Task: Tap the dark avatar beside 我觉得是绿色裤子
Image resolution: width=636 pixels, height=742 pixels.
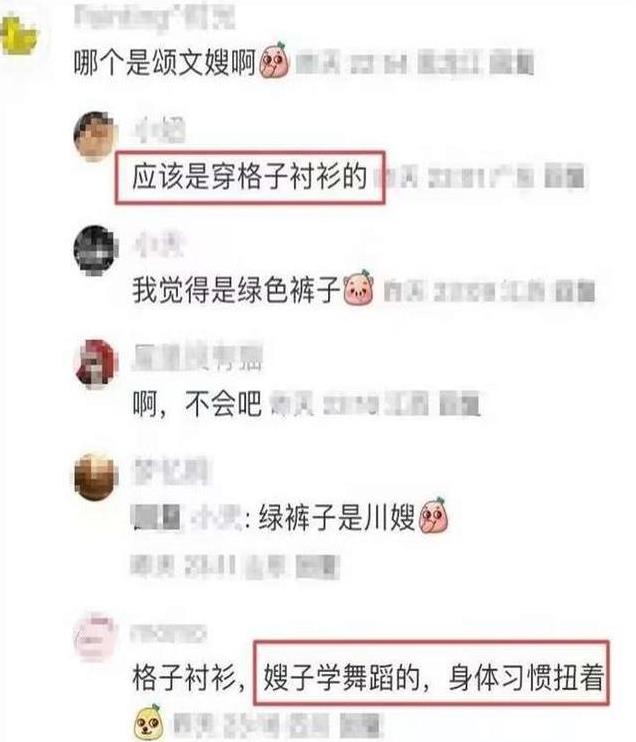Action: [x=96, y=250]
